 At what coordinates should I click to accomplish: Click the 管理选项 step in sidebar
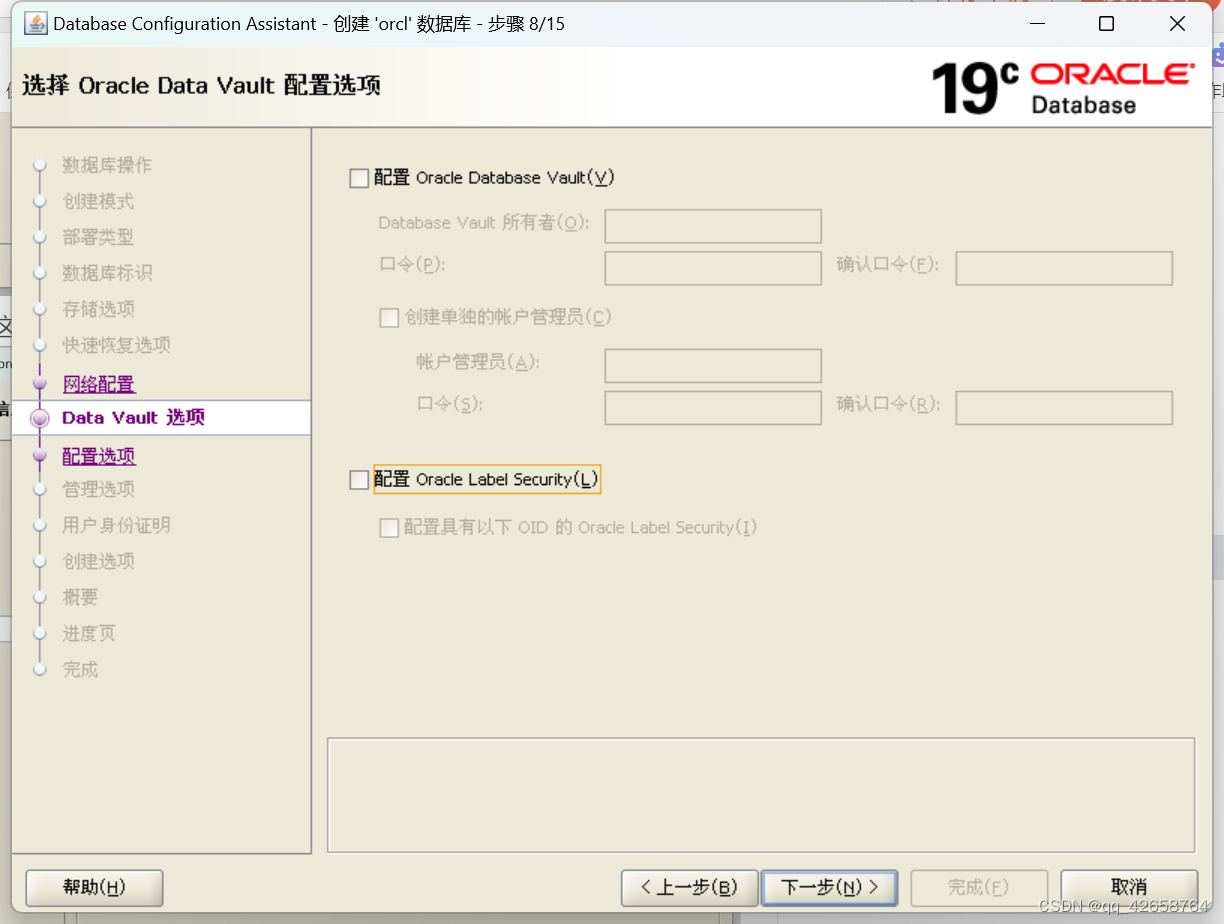(98, 489)
